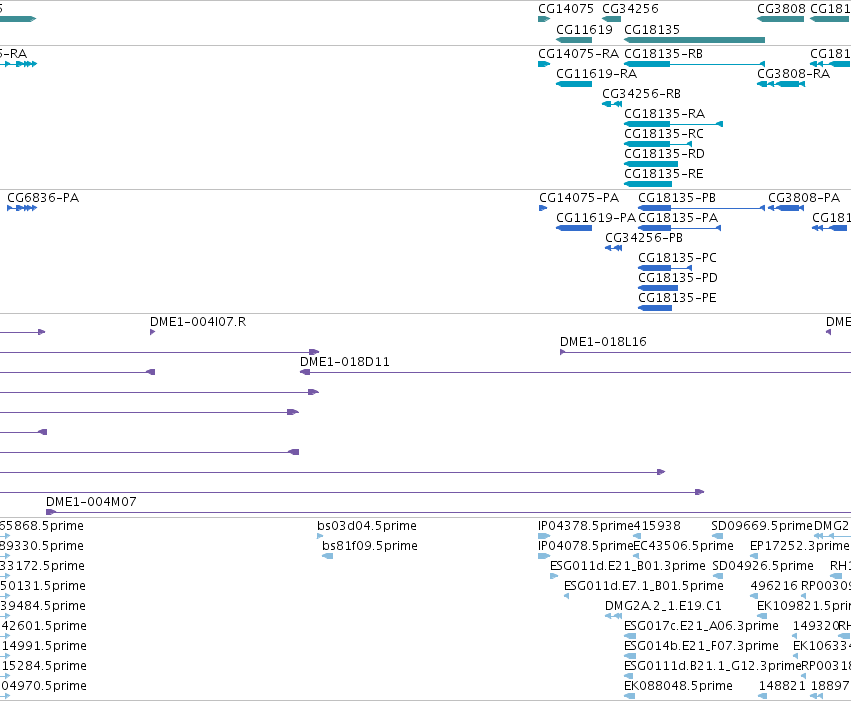Click the CG14075-RA transcript label
The height and width of the screenshot is (701, 851).
[579, 54]
